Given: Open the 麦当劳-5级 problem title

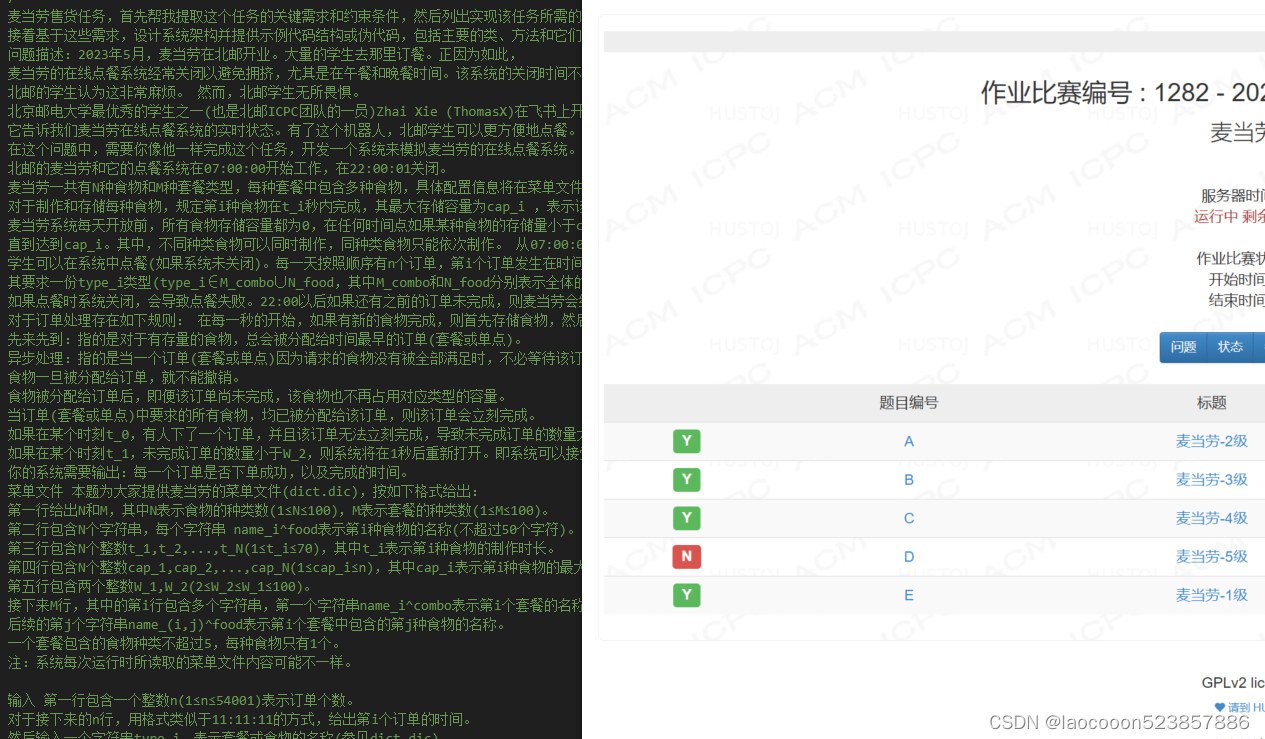Looking at the screenshot, I should 1211,557.
